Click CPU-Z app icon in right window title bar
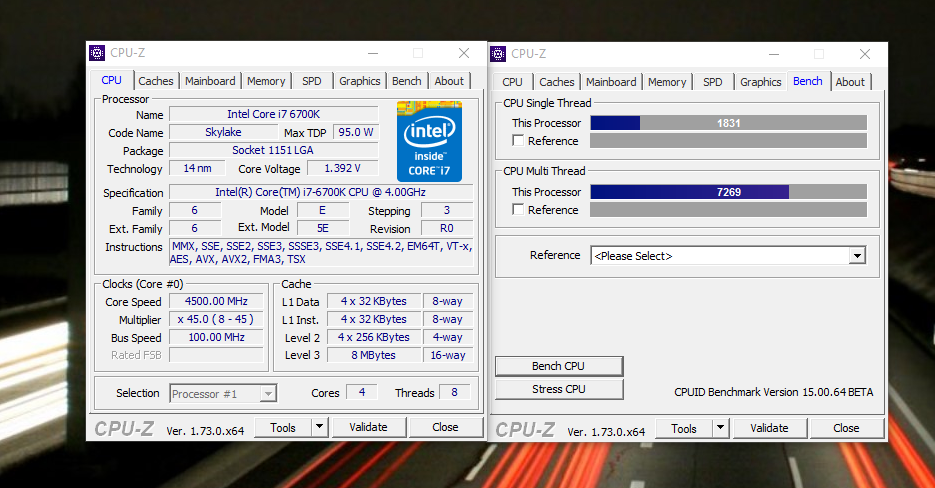935x488 pixels. coord(498,54)
